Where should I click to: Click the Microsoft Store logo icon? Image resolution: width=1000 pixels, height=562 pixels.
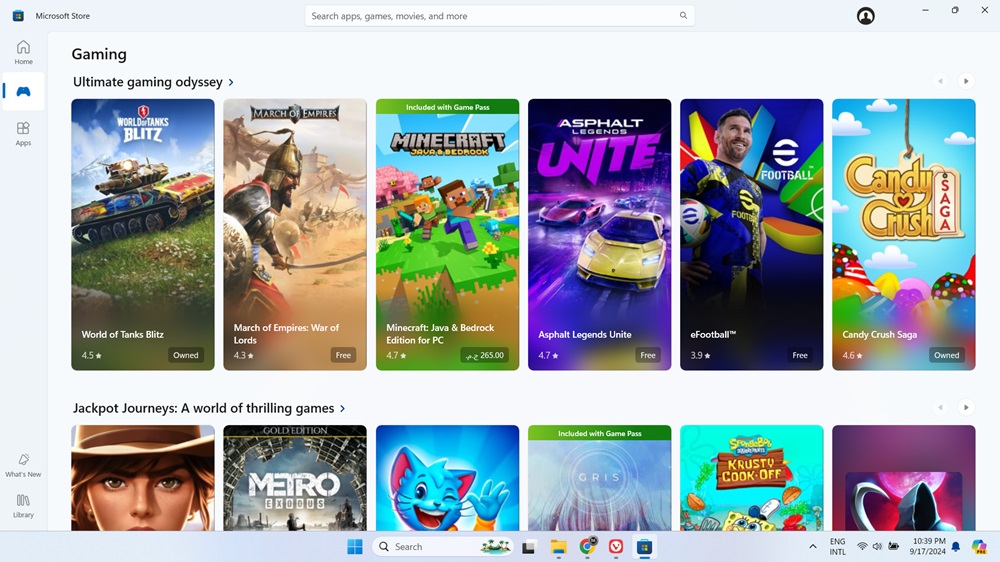[x=18, y=16]
